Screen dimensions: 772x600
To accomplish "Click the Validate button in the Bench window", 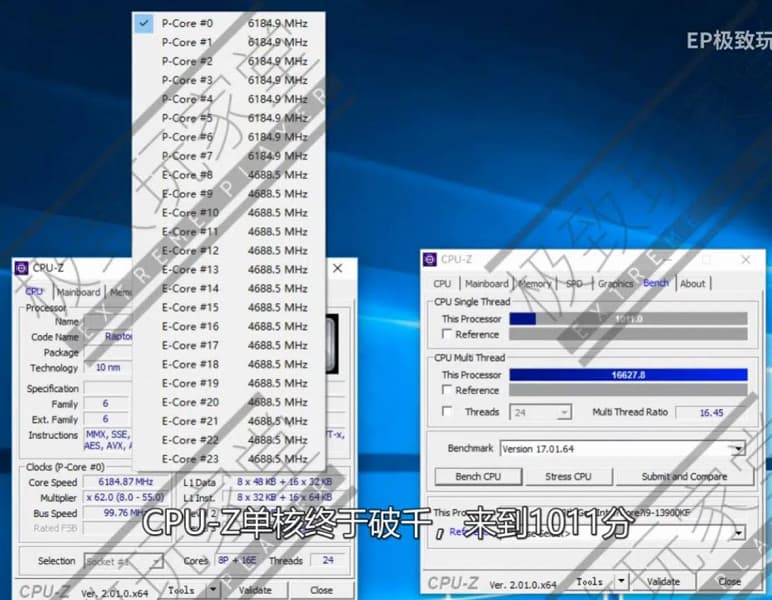I will [663, 582].
